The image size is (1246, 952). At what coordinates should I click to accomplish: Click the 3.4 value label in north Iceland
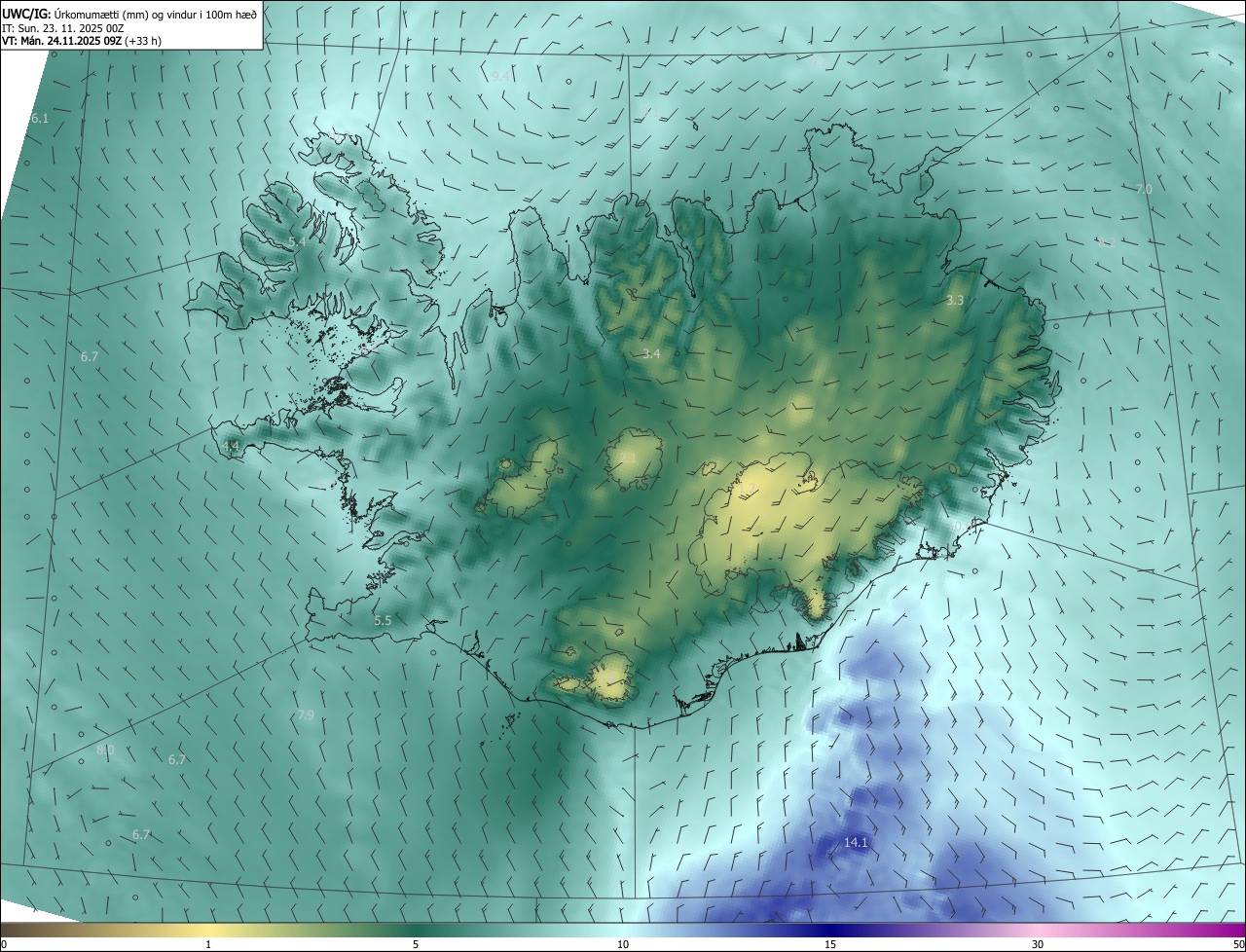click(x=651, y=353)
